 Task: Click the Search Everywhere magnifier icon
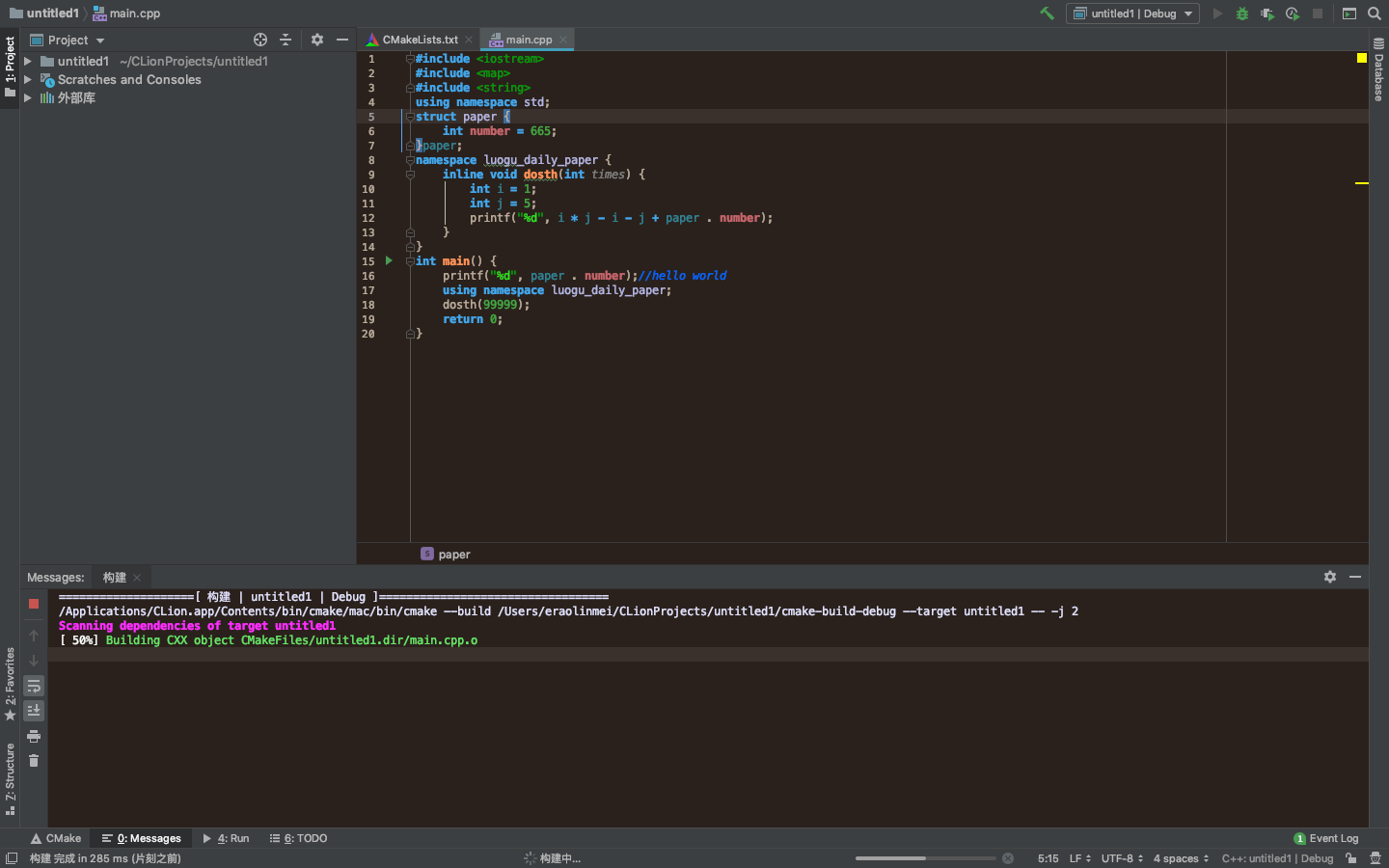[1375, 14]
